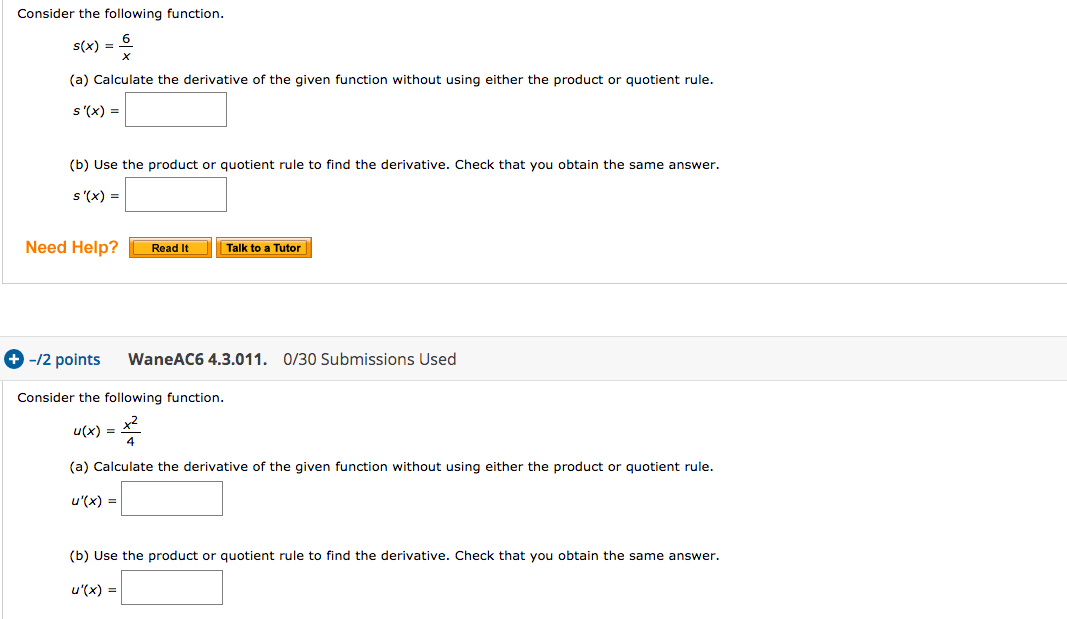This screenshot has width=1067, height=619.
Task: Click the u'(x) answer box for part (b)
Action: [171, 588]
